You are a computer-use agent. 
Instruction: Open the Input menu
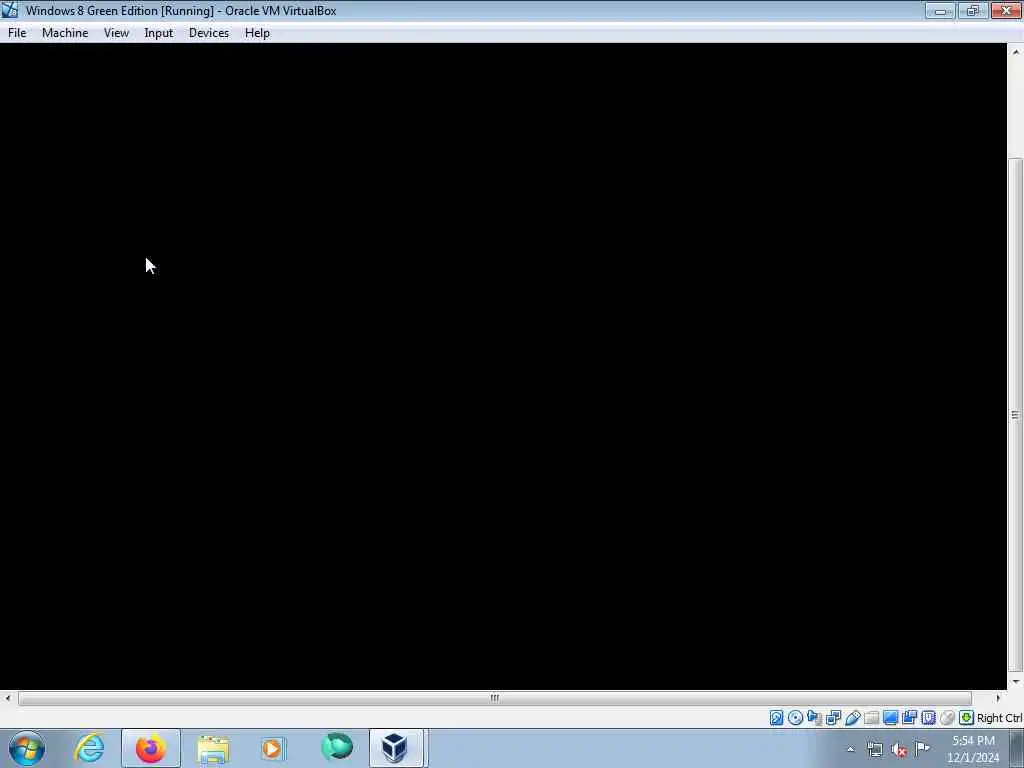(x=159, y=33)
